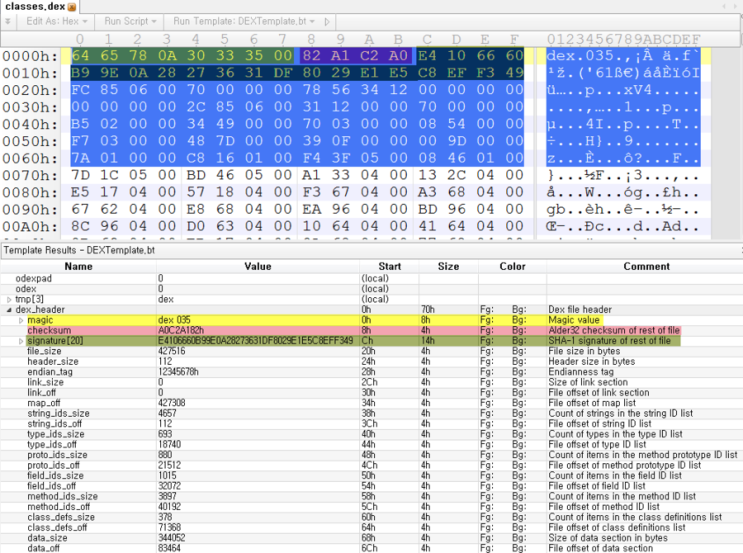Click hex byte 7D at offset 0070h
743x553 pixels.
80,175
